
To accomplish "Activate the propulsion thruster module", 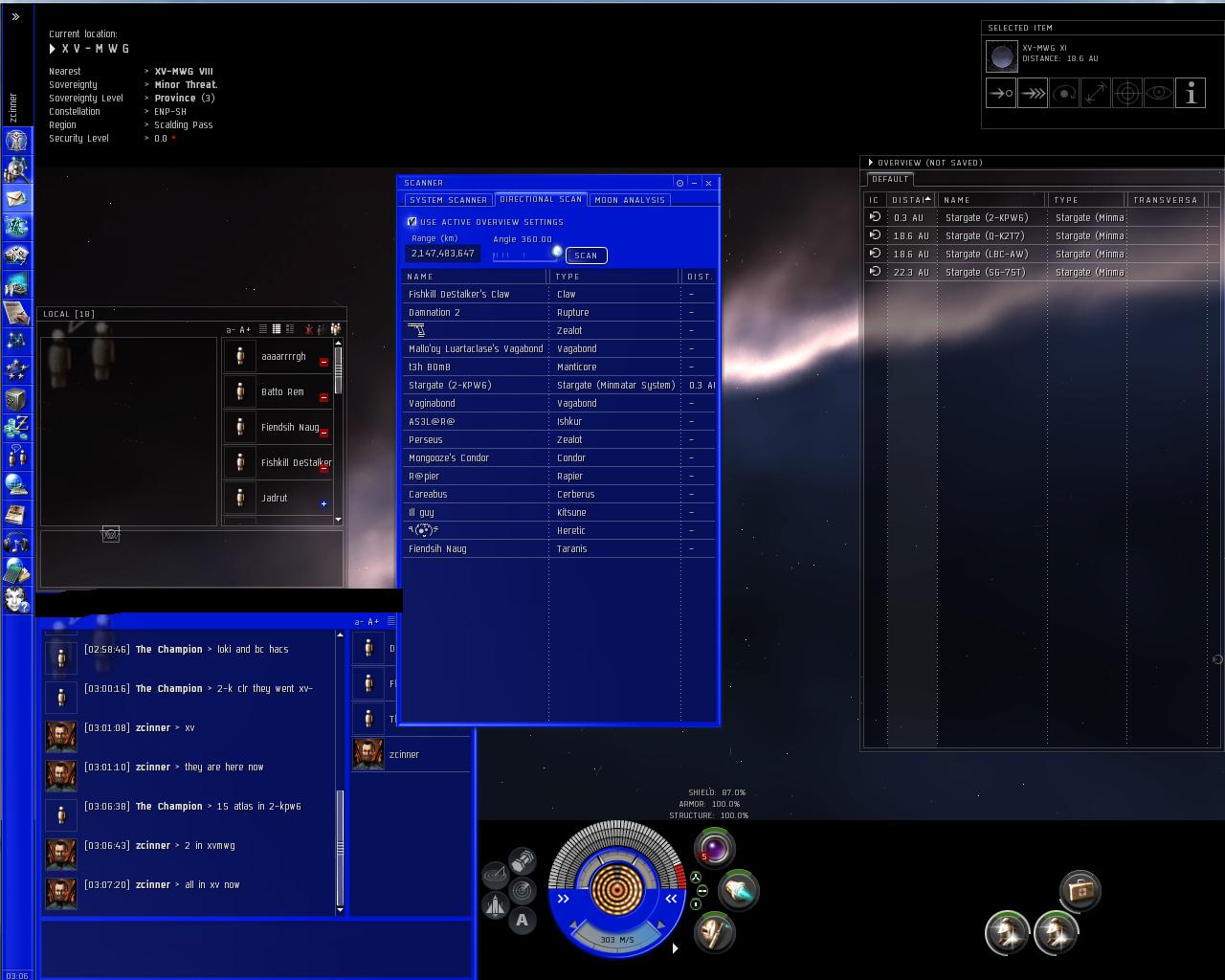I will (738, 890).
